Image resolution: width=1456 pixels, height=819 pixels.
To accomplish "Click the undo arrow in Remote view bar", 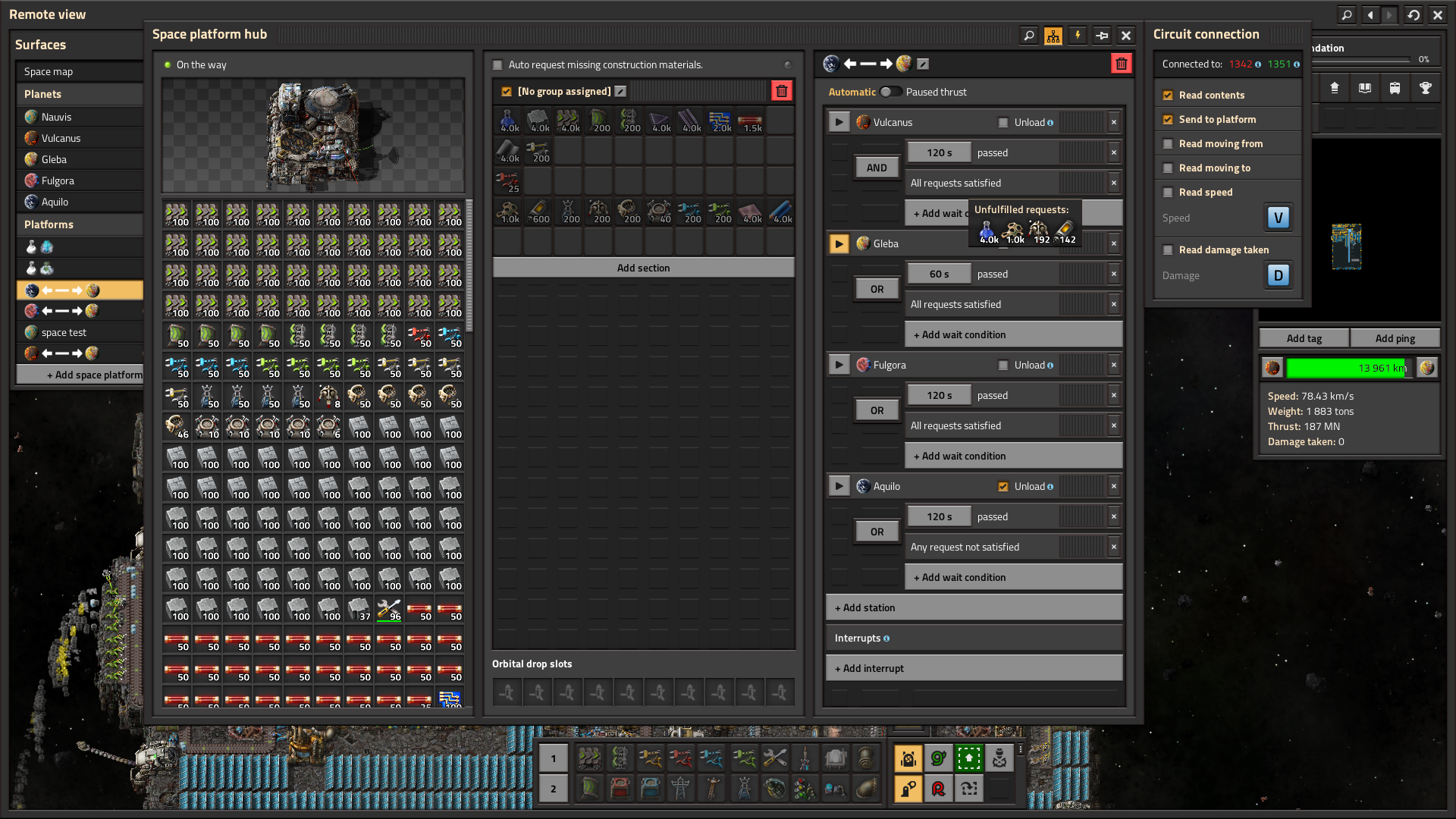I will 1414,14.
